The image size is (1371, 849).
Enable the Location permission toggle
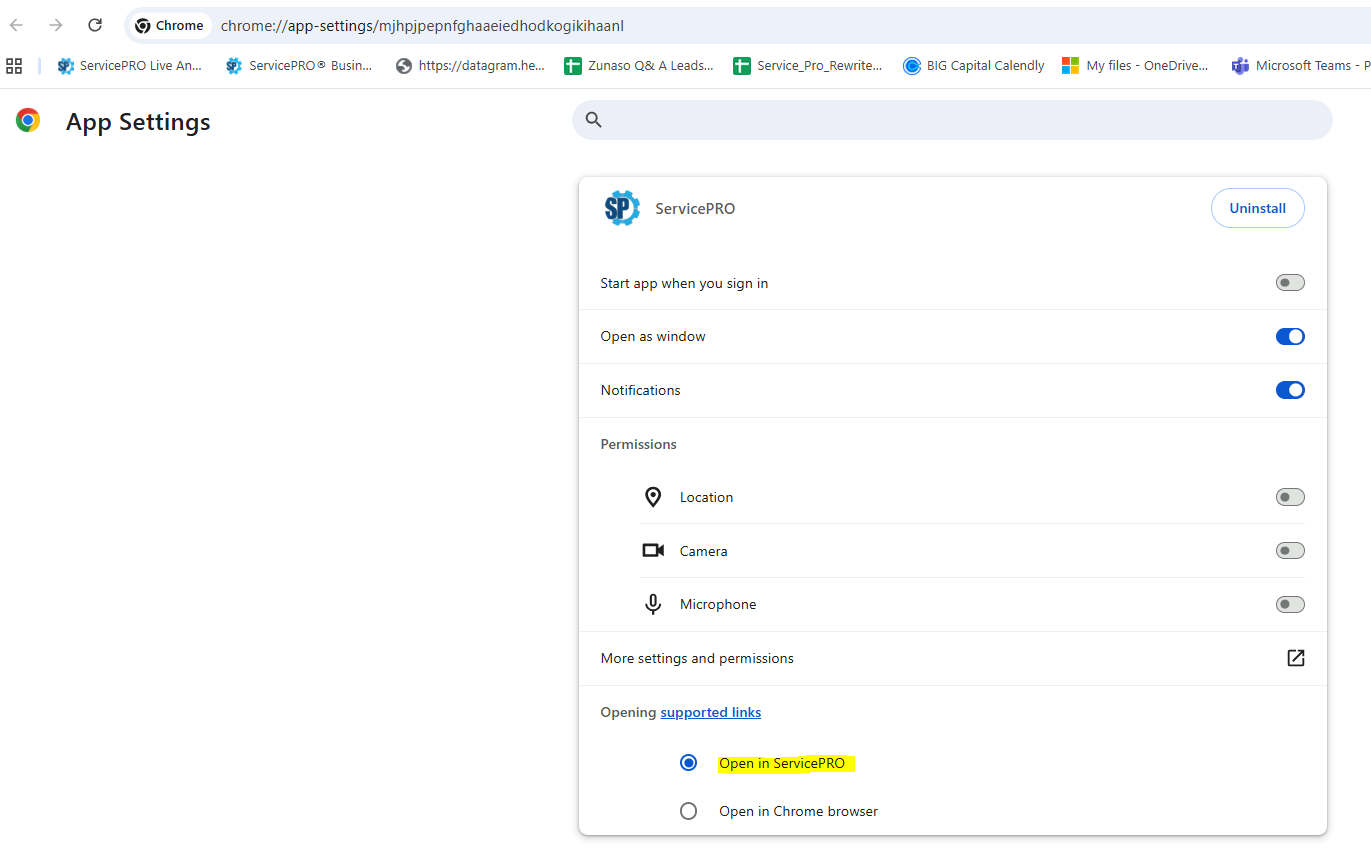(x=1290, y=497)
